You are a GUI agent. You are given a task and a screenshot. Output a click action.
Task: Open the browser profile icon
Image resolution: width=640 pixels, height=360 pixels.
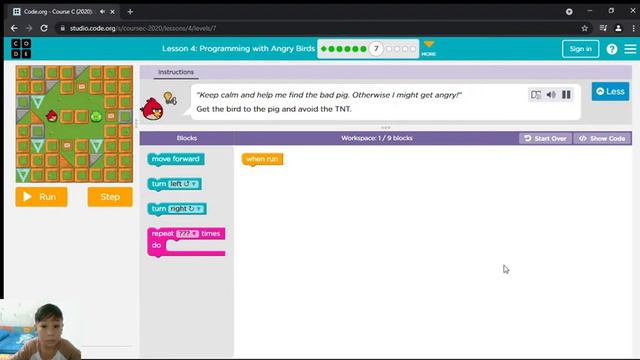click(x=618, y=28)
